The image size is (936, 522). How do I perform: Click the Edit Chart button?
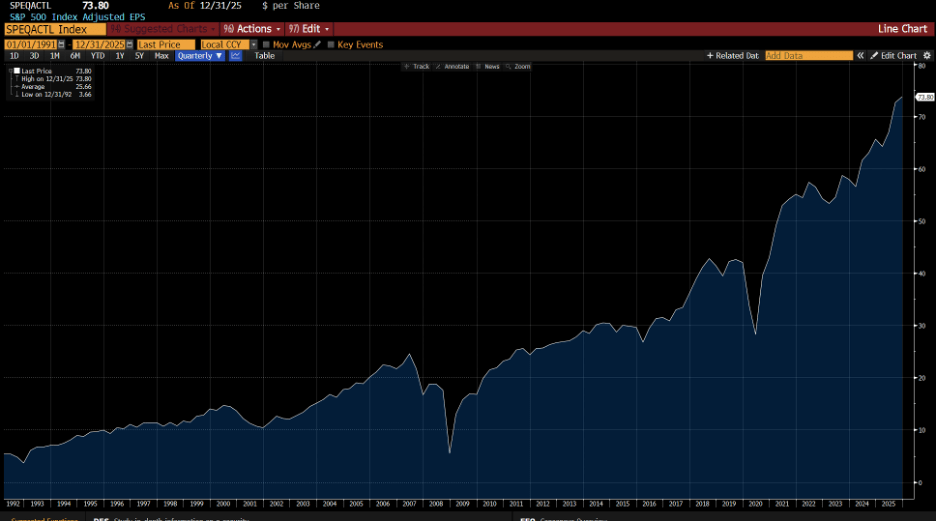pyautogui.click(x=893, y=56)
